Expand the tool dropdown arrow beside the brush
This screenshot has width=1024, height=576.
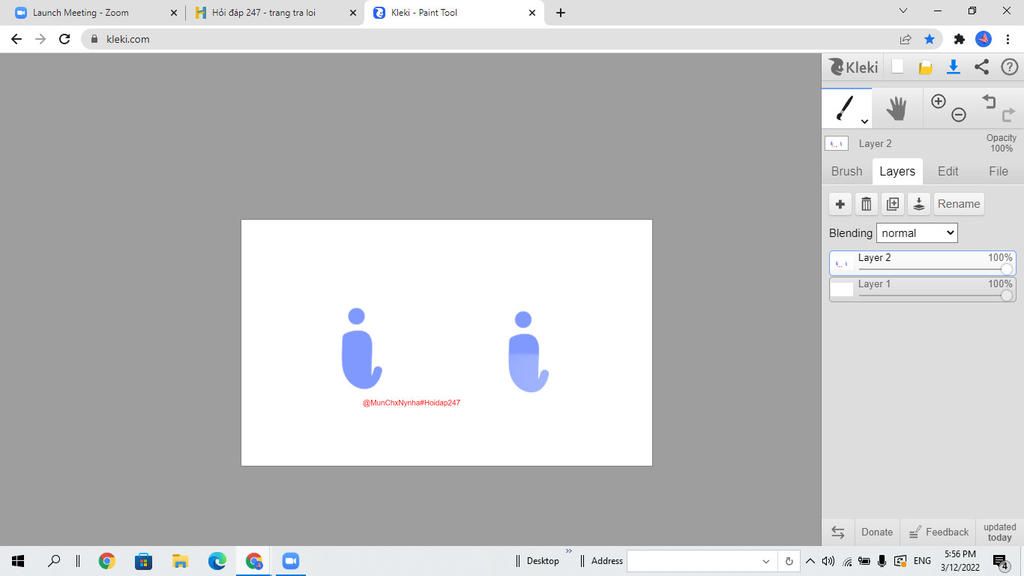tap(864, 121)
